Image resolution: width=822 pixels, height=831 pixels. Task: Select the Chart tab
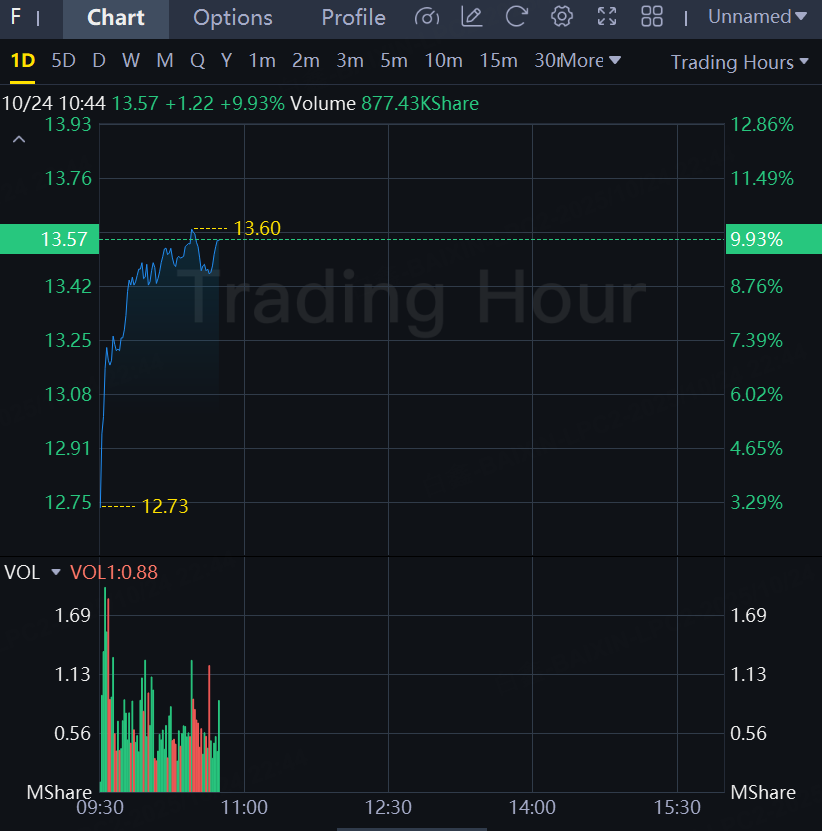tap(116, 18)
